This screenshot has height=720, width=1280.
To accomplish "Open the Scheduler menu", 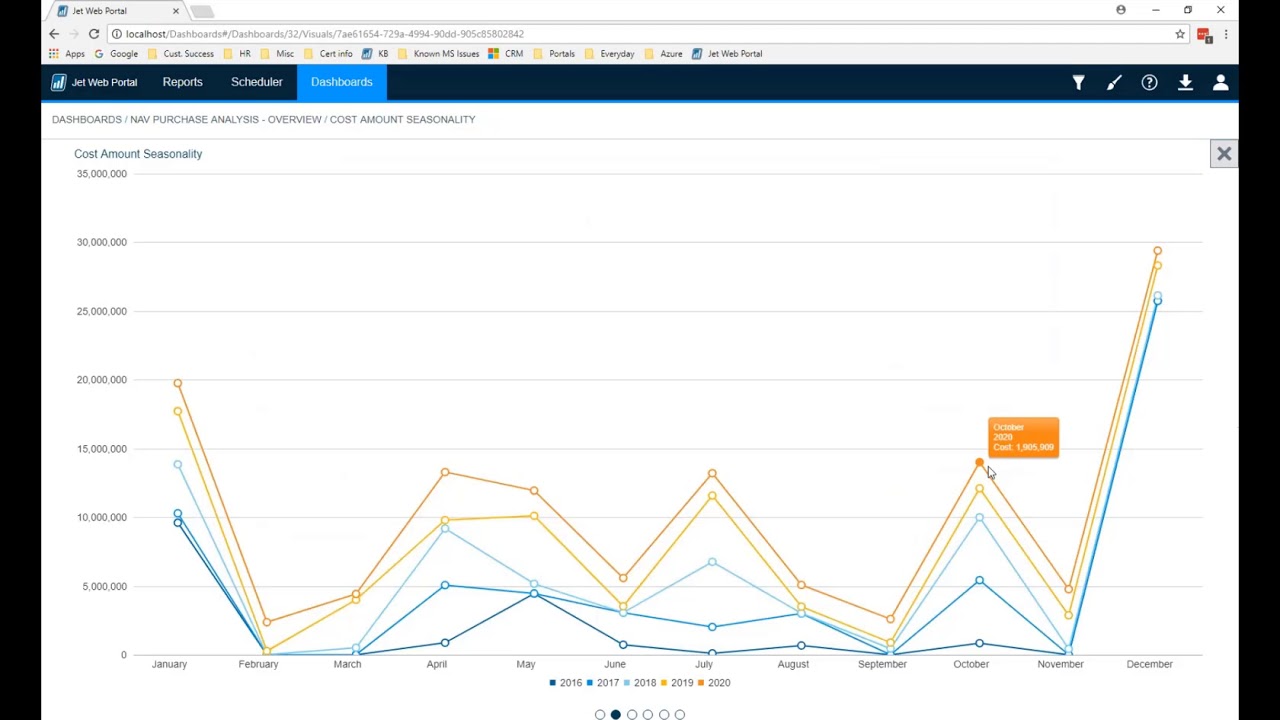I will (257, 82).
